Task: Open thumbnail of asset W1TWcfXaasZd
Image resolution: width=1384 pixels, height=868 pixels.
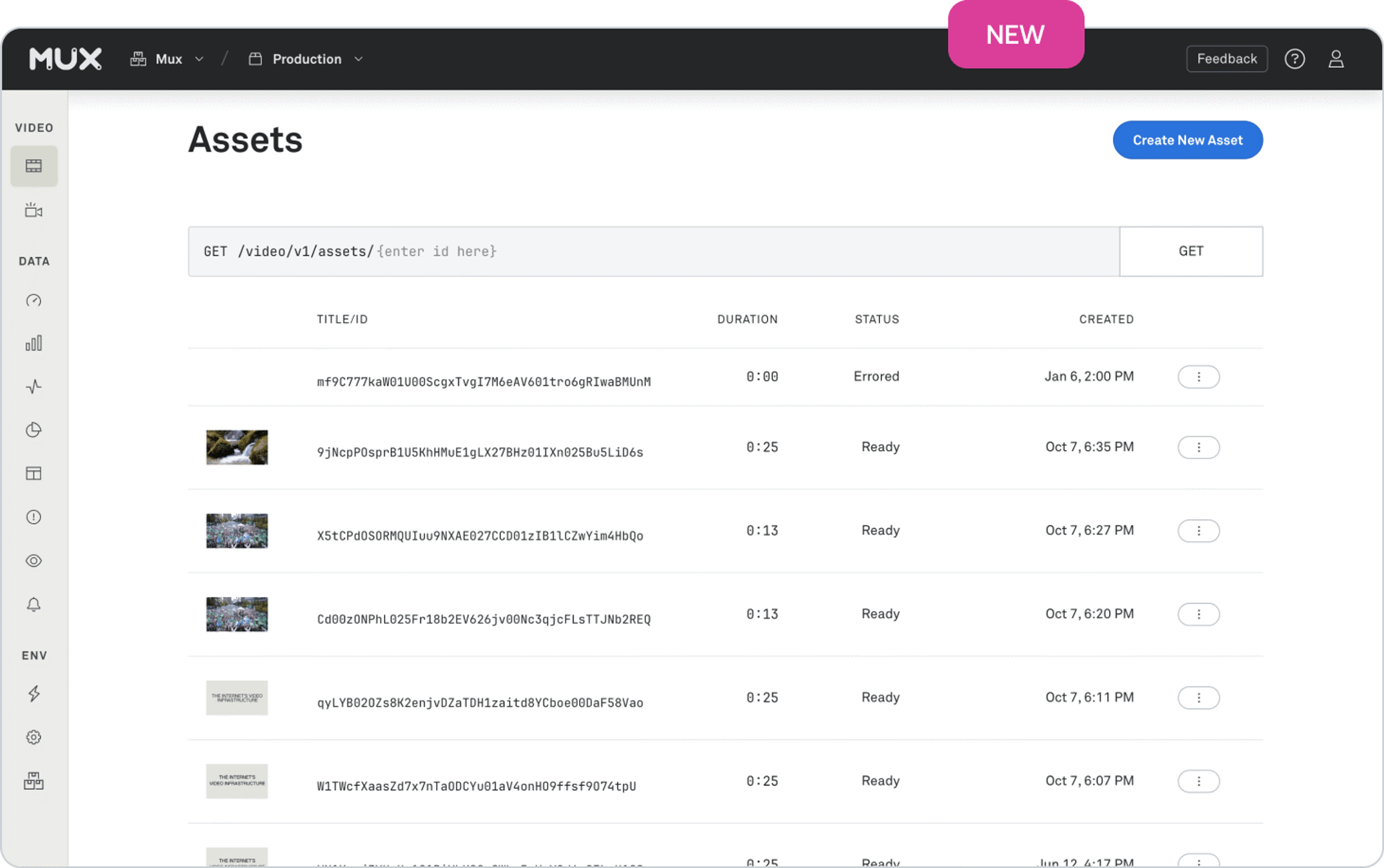Action: point(237,781)
